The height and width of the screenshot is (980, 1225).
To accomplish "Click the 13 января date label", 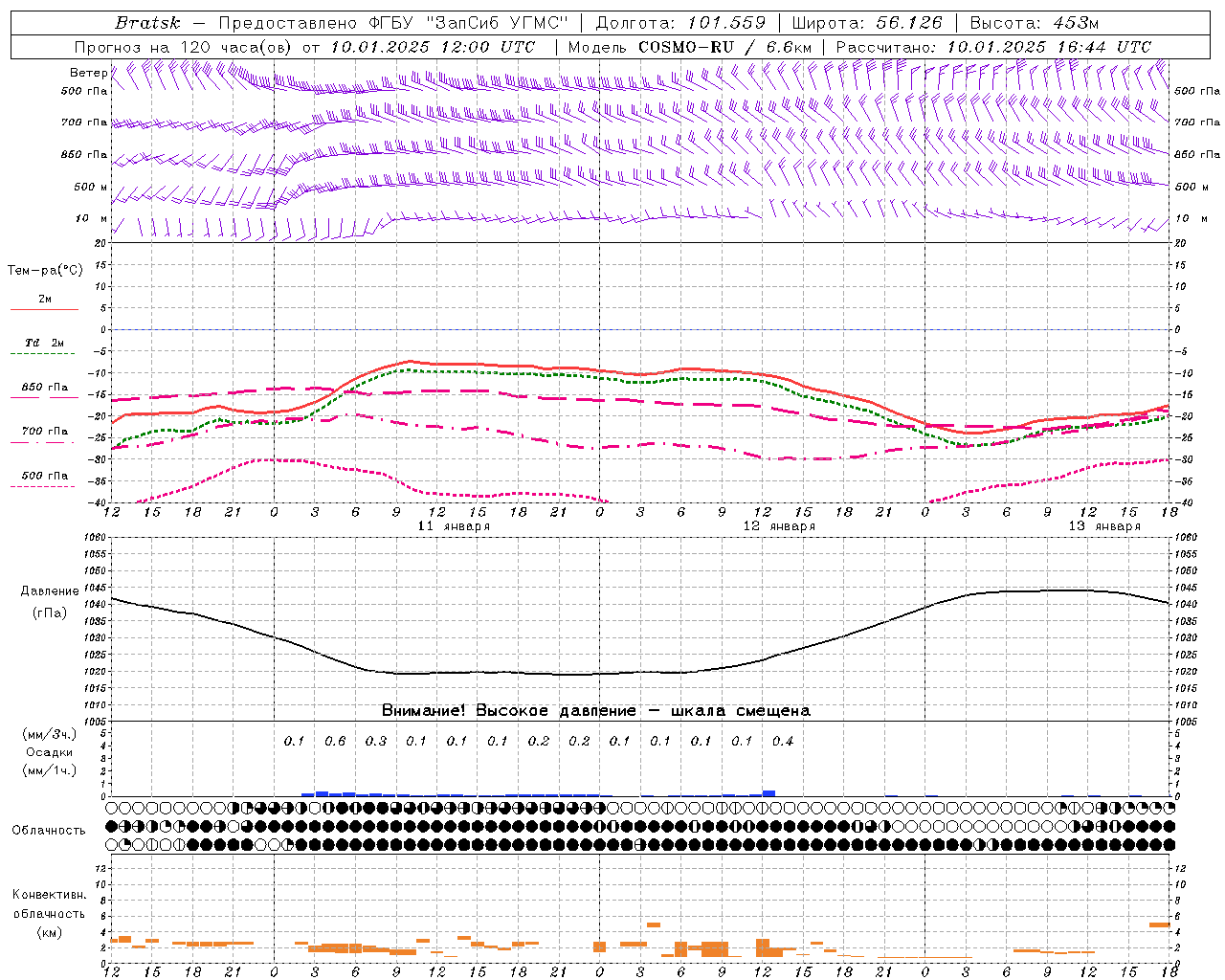I will [x=1104, y=526].
